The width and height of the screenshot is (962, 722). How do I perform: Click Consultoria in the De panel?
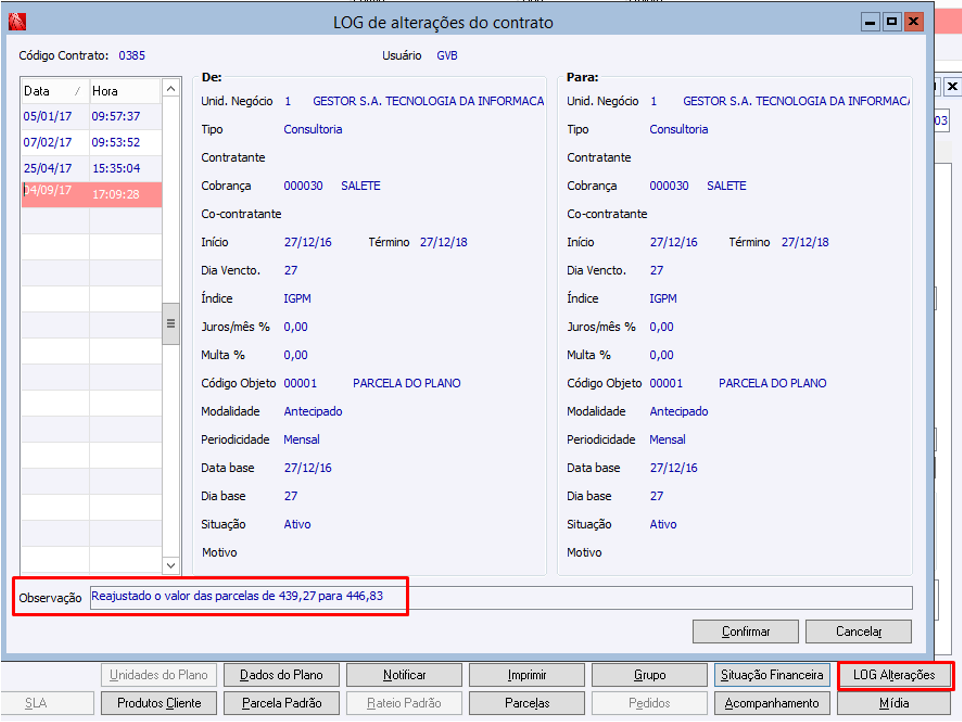[x=313, y=129]
